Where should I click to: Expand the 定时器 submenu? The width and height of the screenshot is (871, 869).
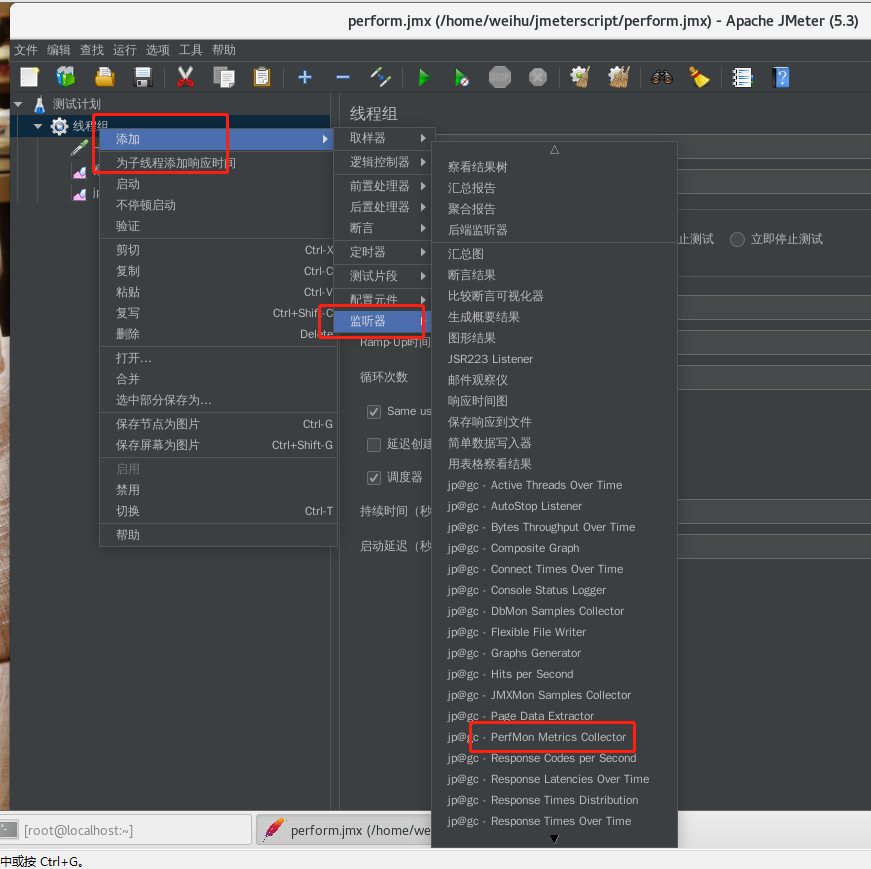(384, 252)
